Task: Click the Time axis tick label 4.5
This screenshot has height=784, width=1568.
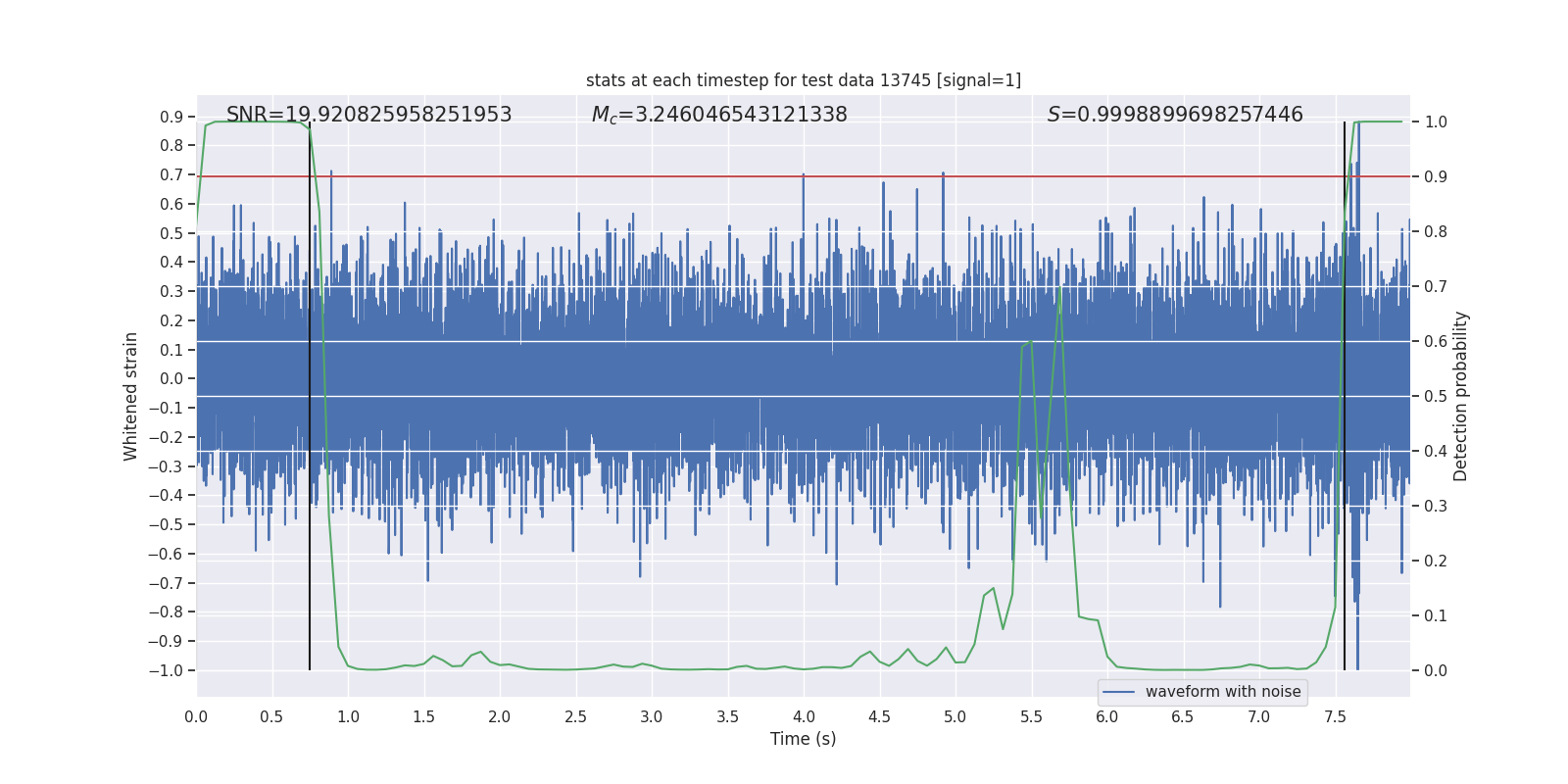Action: pos(879,716)
